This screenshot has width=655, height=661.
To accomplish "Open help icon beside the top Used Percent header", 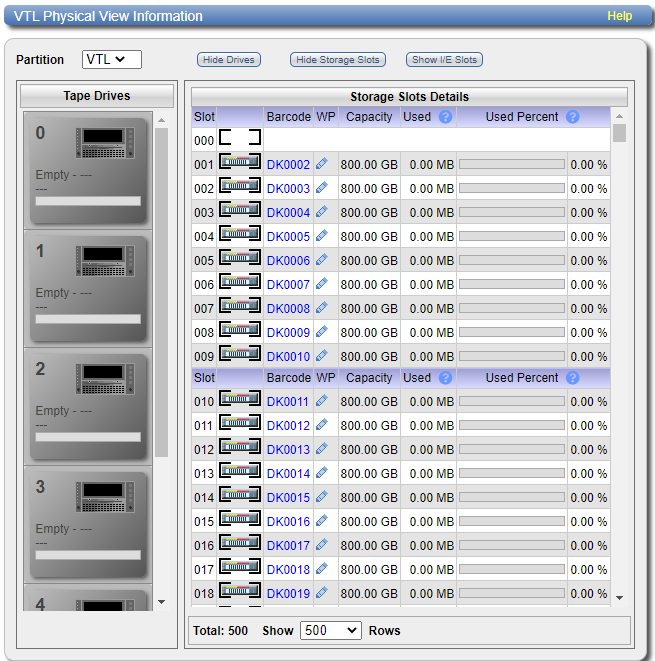I will pos(572,117).
